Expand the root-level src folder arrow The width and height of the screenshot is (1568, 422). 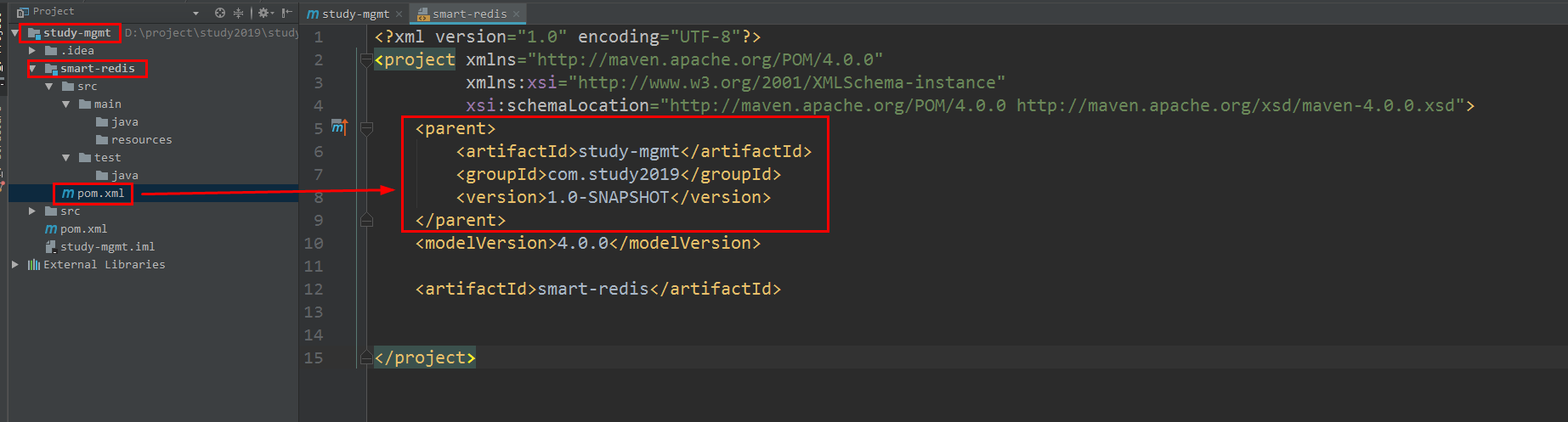(x=32, y=211)
